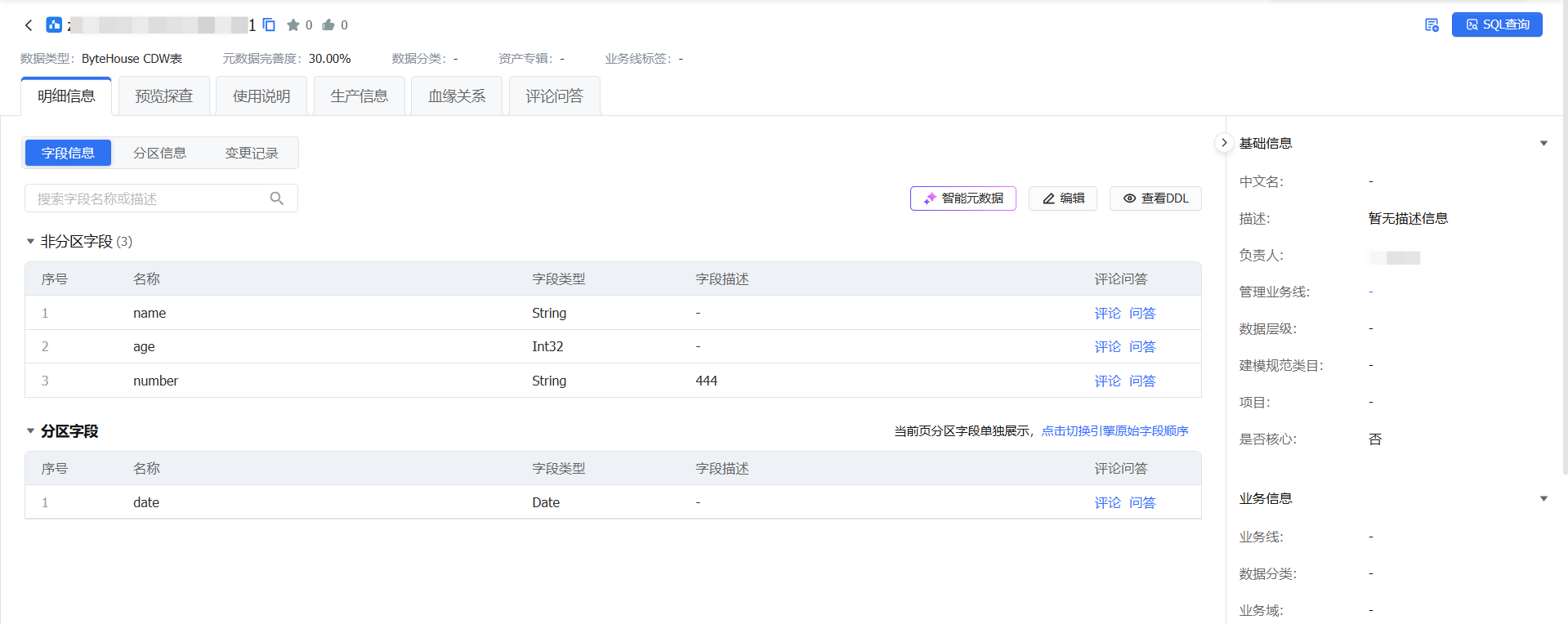Click search magnifier in field search box
Screen dimensions: 1568x624
pyautogui.click(x=277, y=198)
